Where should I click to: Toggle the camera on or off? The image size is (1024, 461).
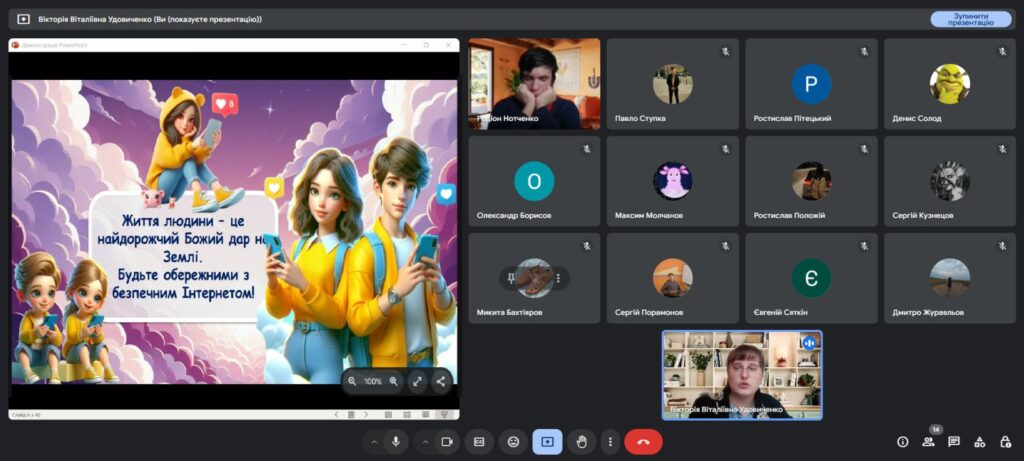[446, 441]
